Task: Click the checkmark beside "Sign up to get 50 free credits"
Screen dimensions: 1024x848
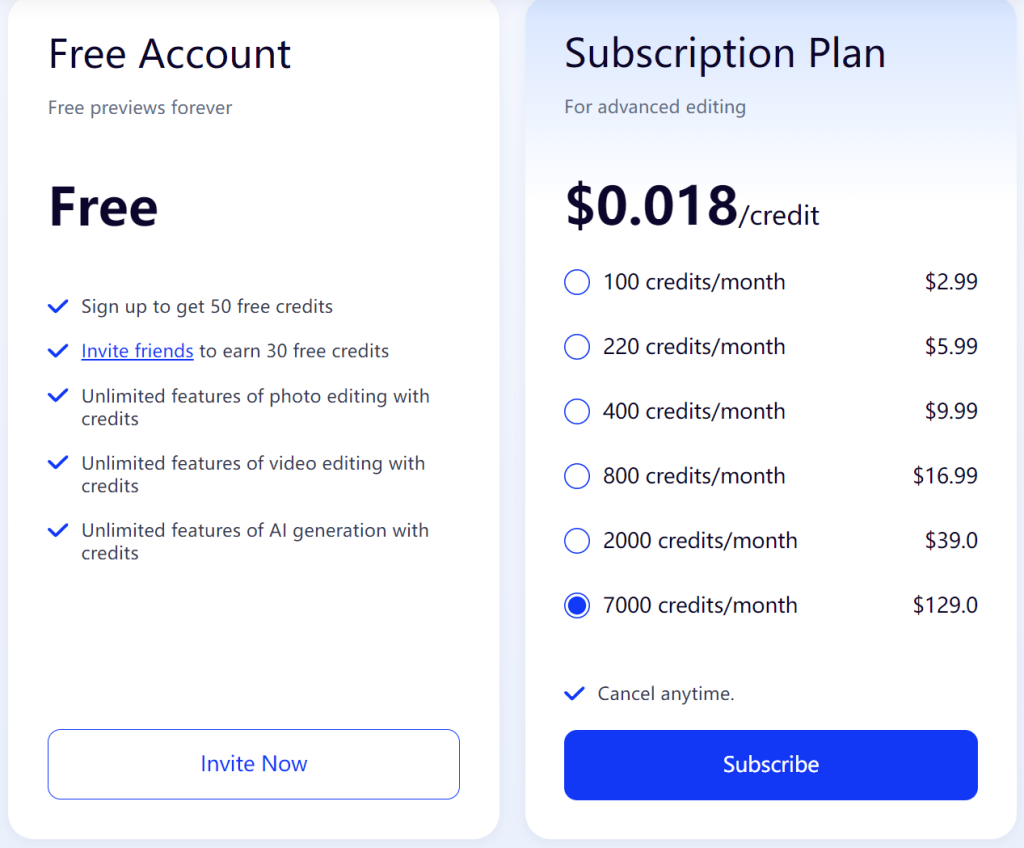Action: [58, 306]
